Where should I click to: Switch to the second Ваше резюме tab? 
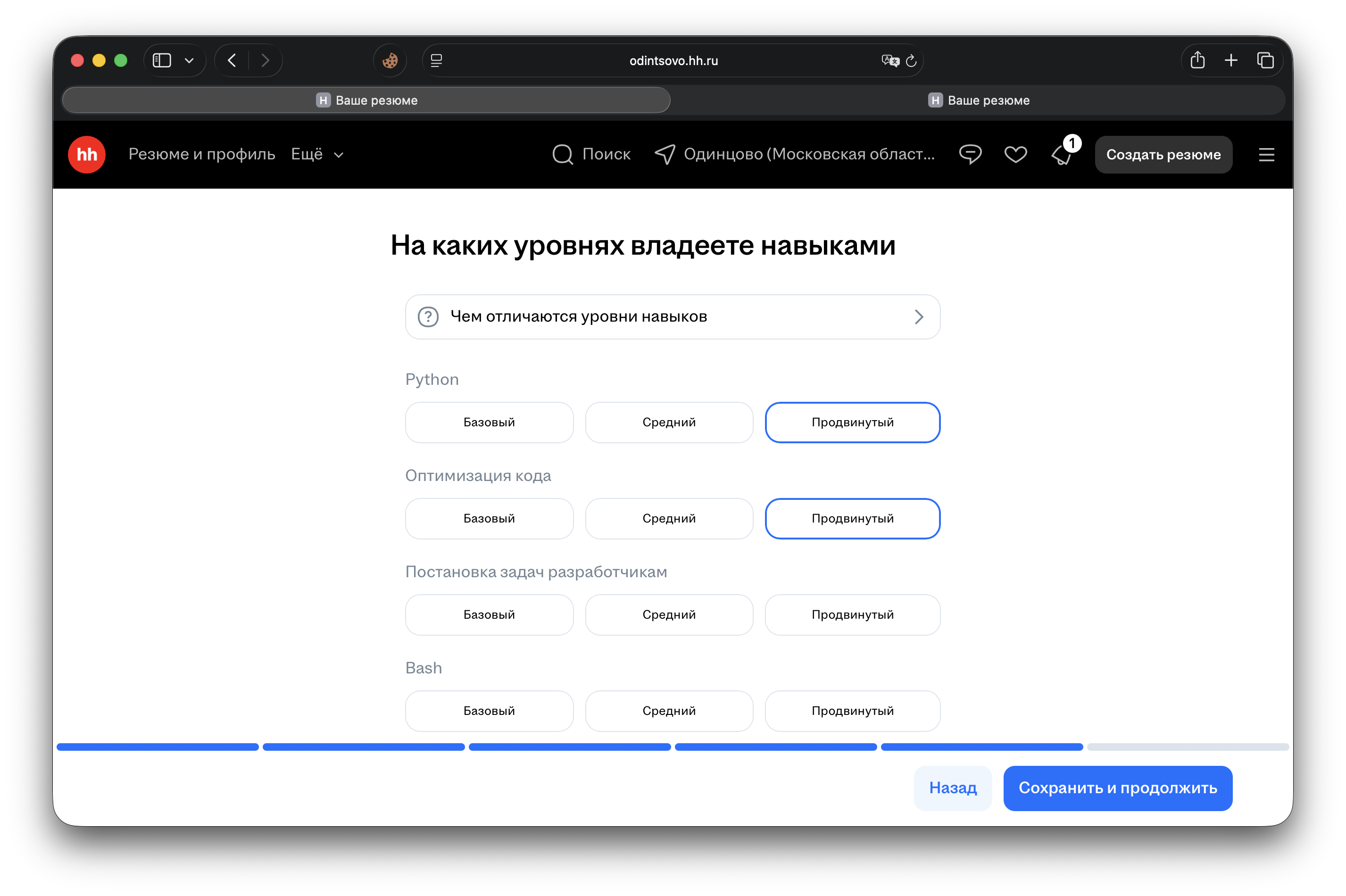coord(979,100)
